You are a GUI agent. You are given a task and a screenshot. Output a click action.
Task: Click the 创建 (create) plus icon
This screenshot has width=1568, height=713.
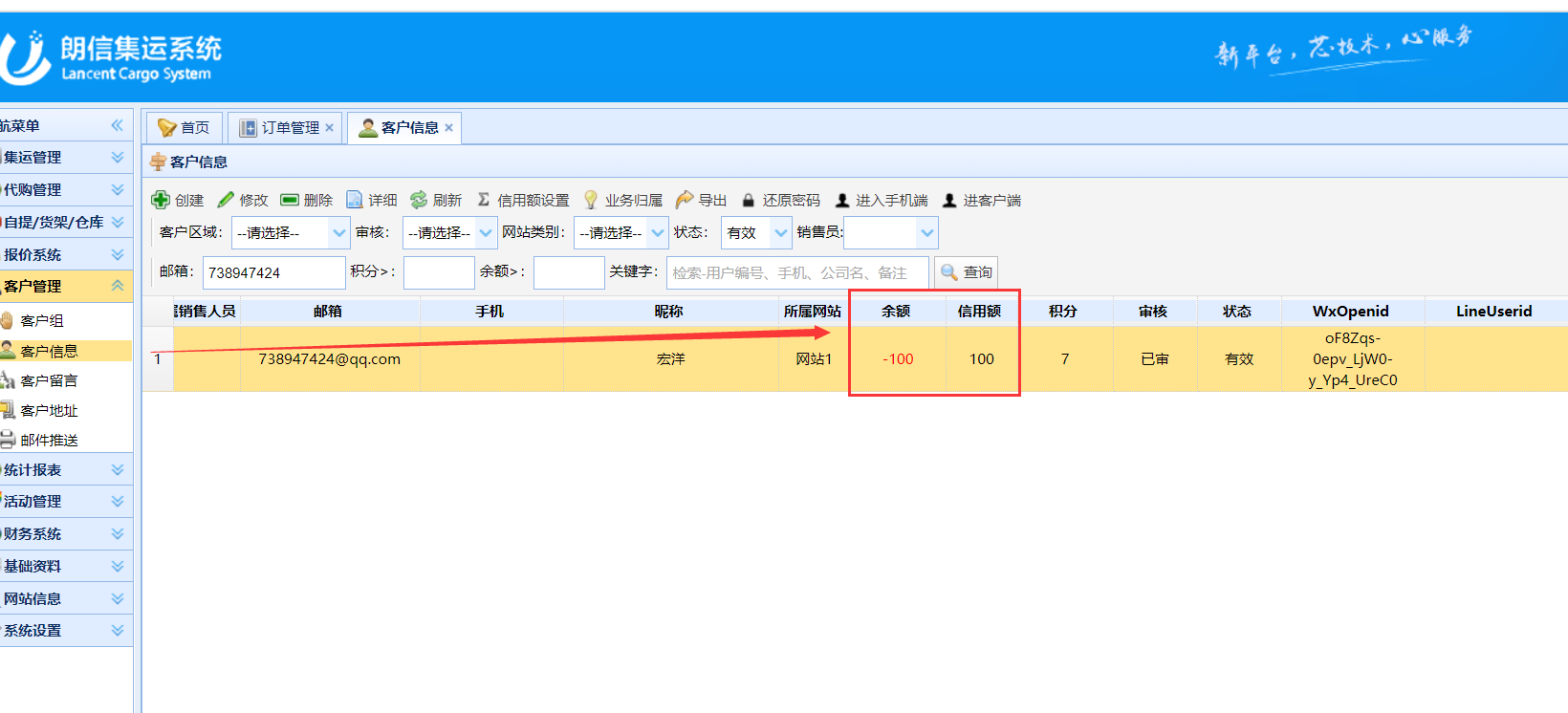[x=161, y=200]
